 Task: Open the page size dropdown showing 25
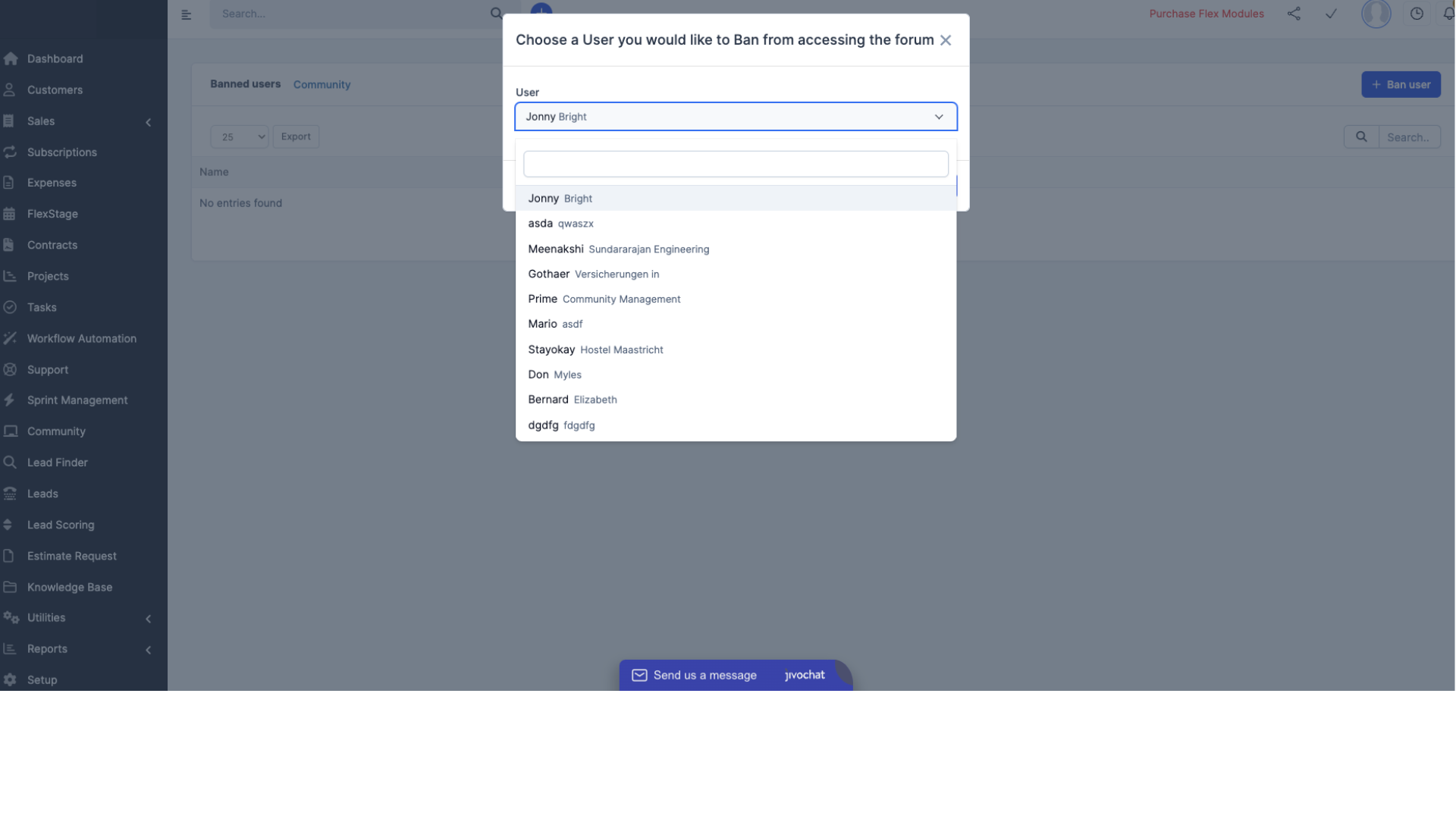point(239,136)
